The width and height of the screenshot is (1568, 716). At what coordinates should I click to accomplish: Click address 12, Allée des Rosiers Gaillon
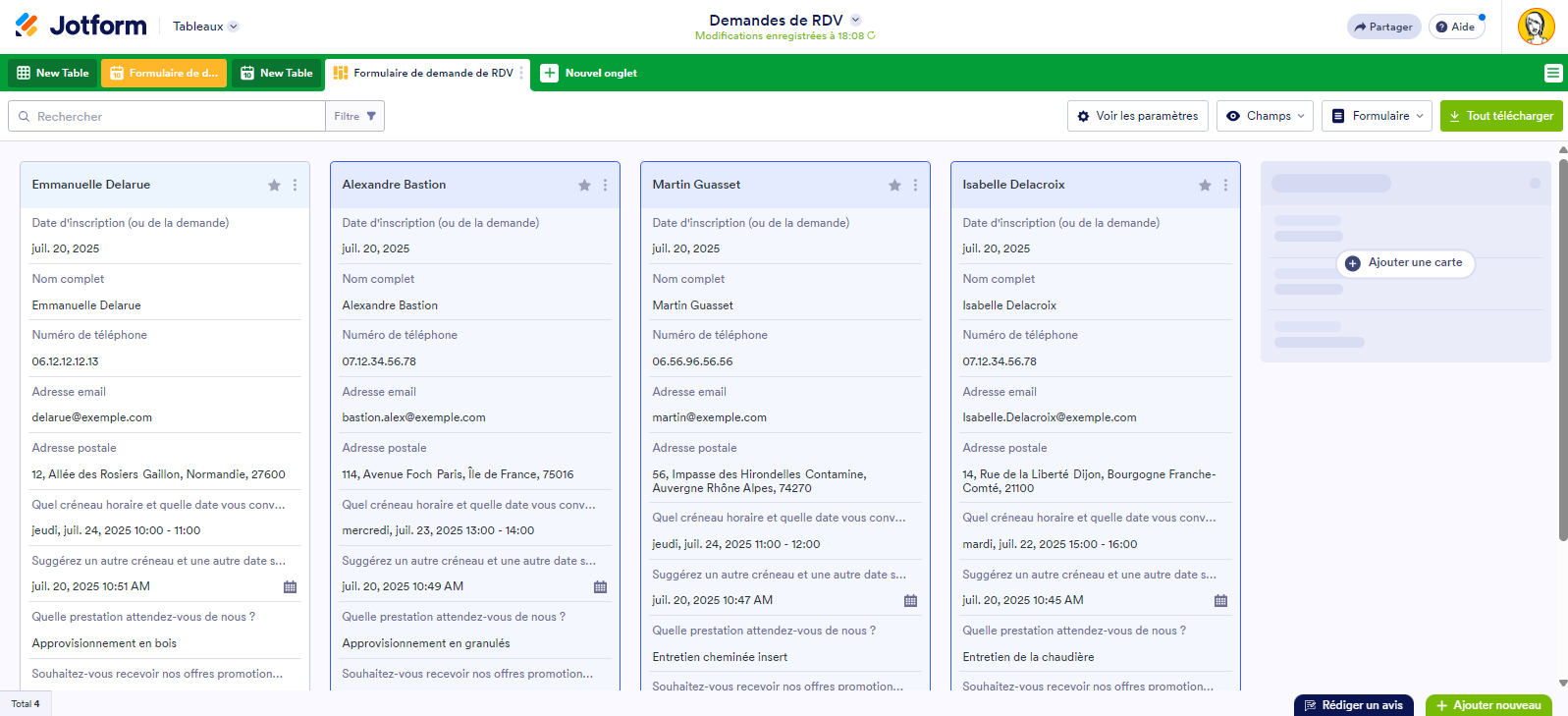[x=158, y=474]
